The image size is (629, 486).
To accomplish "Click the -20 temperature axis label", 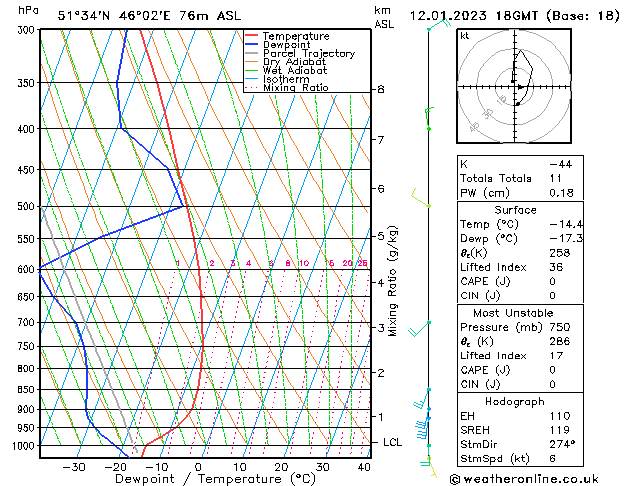I will click(116, 467).
